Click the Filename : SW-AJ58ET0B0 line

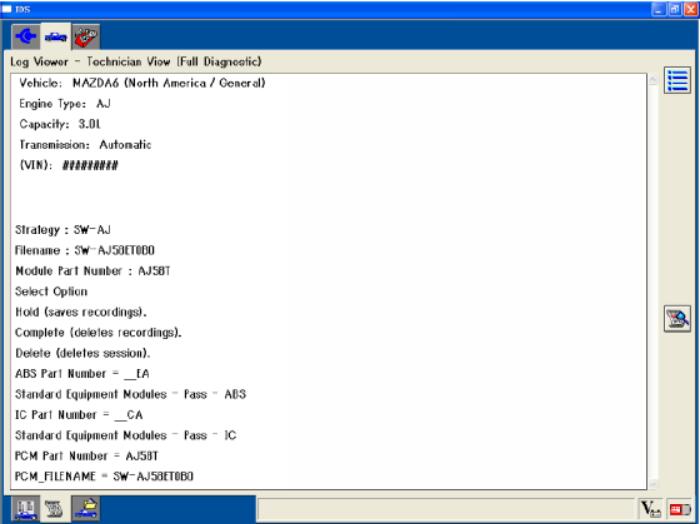coord(85,250)
